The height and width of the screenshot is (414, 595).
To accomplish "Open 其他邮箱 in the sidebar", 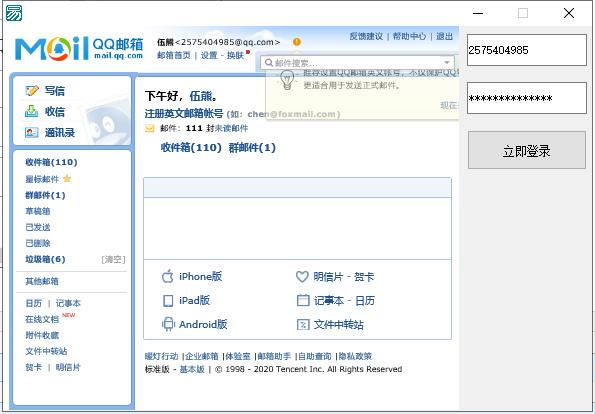I will pos(42,281).
